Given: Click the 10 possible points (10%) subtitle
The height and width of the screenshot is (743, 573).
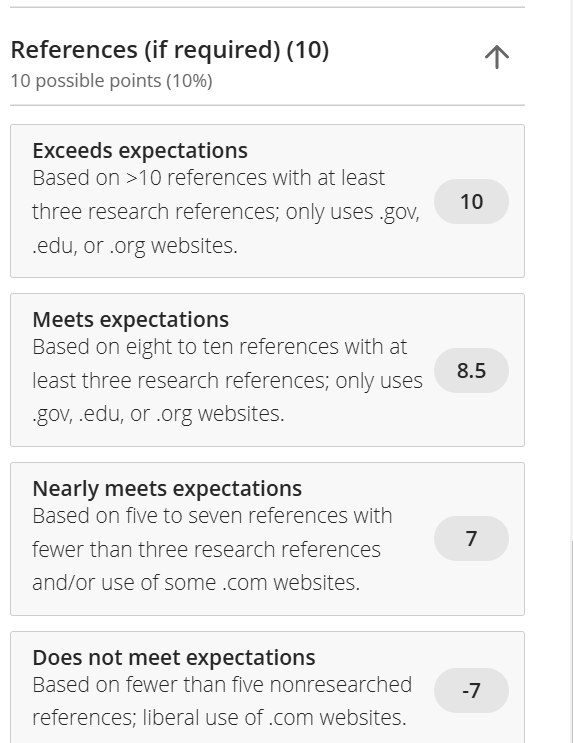Looking at the screenshot, I should [111, 81].
